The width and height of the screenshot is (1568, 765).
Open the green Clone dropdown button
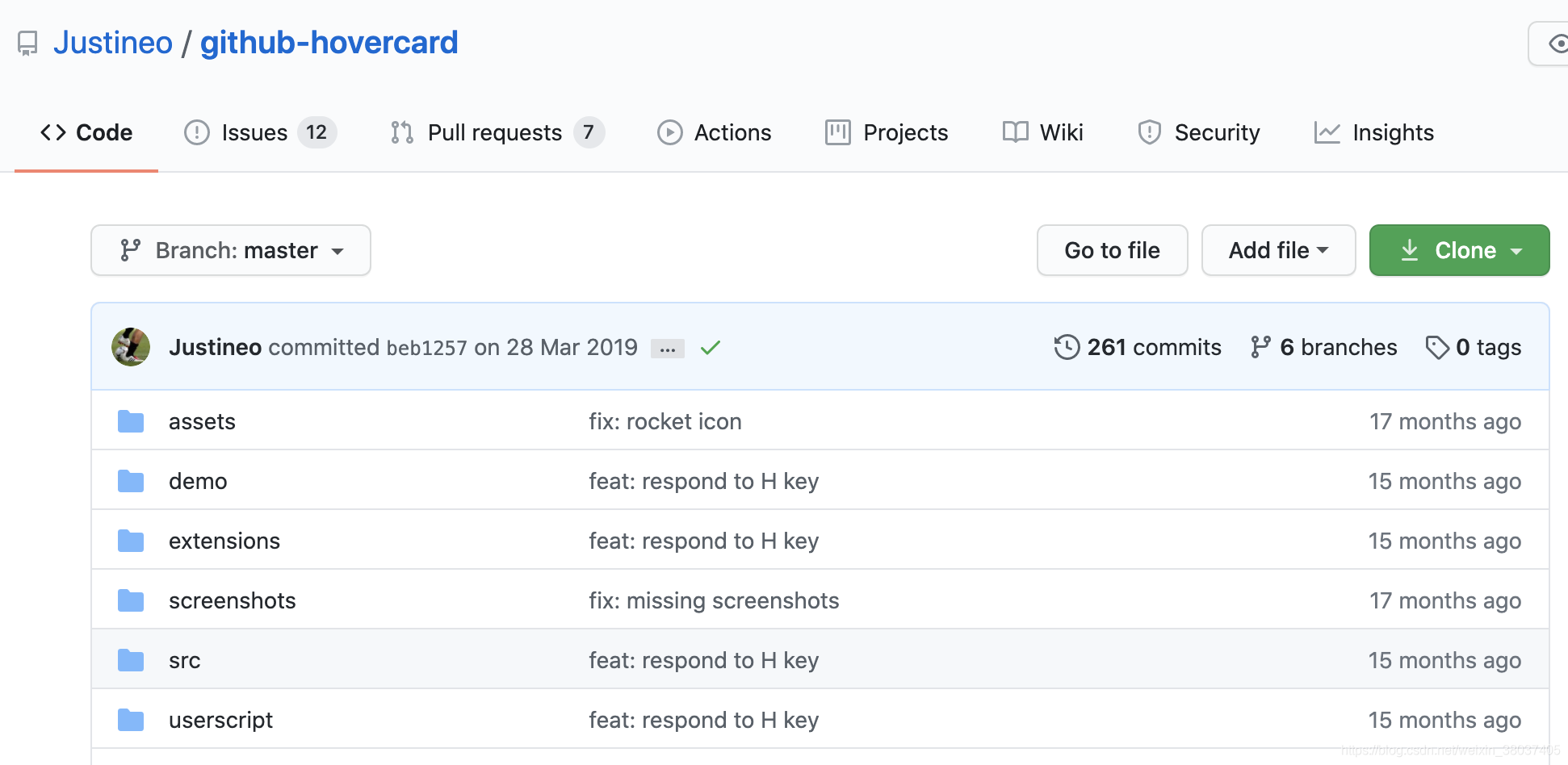click(1459, 250)
